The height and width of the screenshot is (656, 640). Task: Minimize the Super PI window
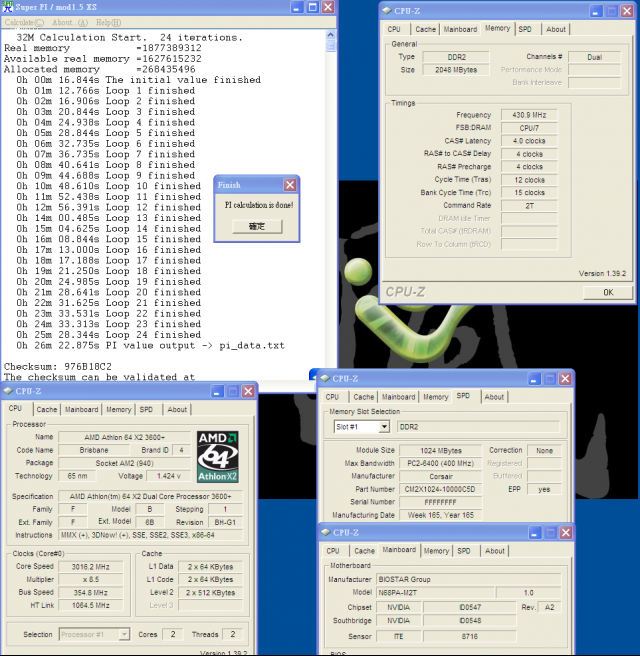coord(297,7)
